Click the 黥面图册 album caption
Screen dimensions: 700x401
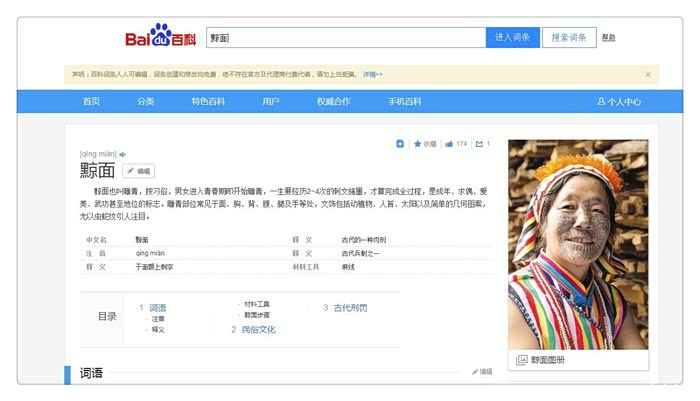[x=547, y=360]
